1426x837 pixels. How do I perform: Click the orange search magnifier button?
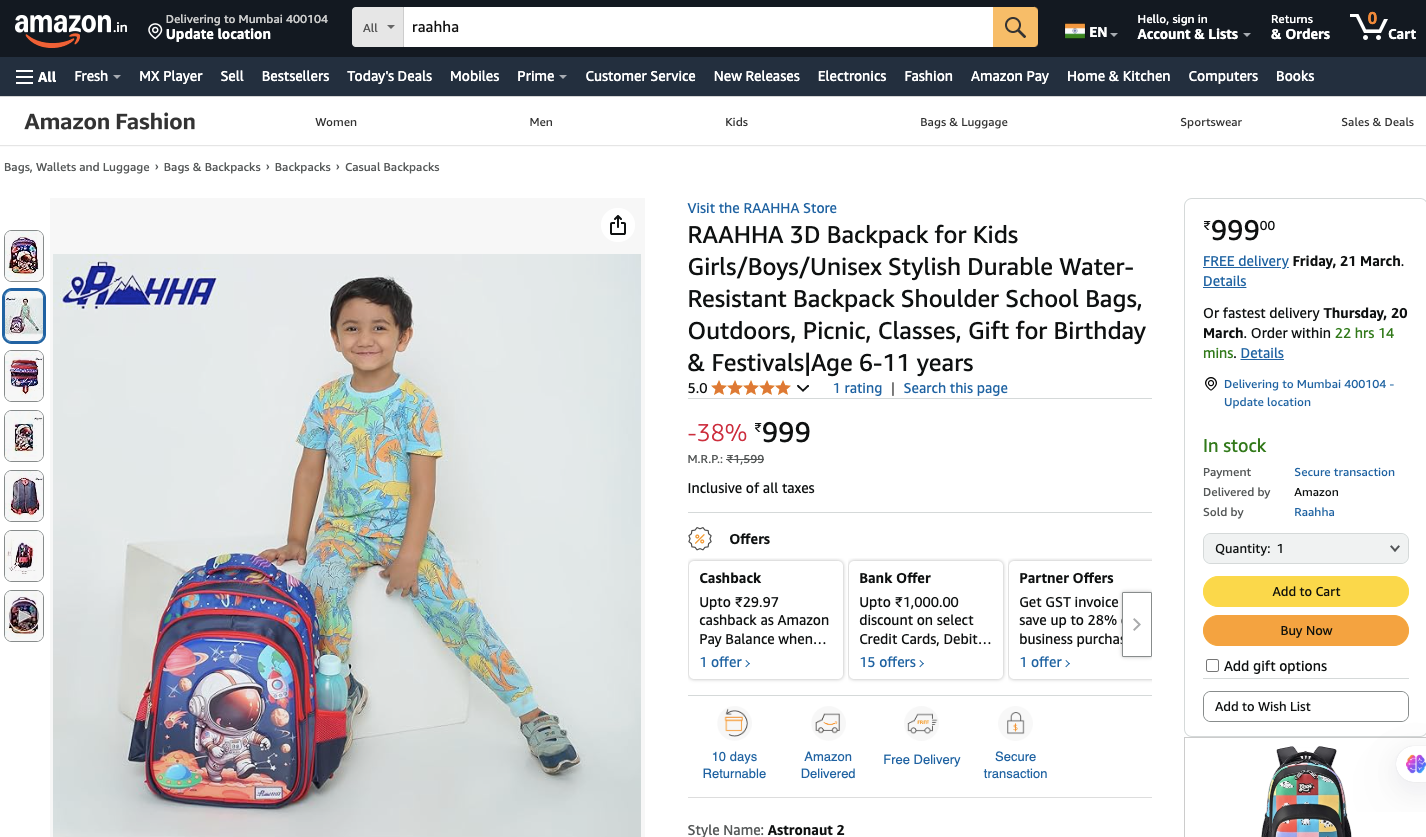click(x=1015, y=27)
